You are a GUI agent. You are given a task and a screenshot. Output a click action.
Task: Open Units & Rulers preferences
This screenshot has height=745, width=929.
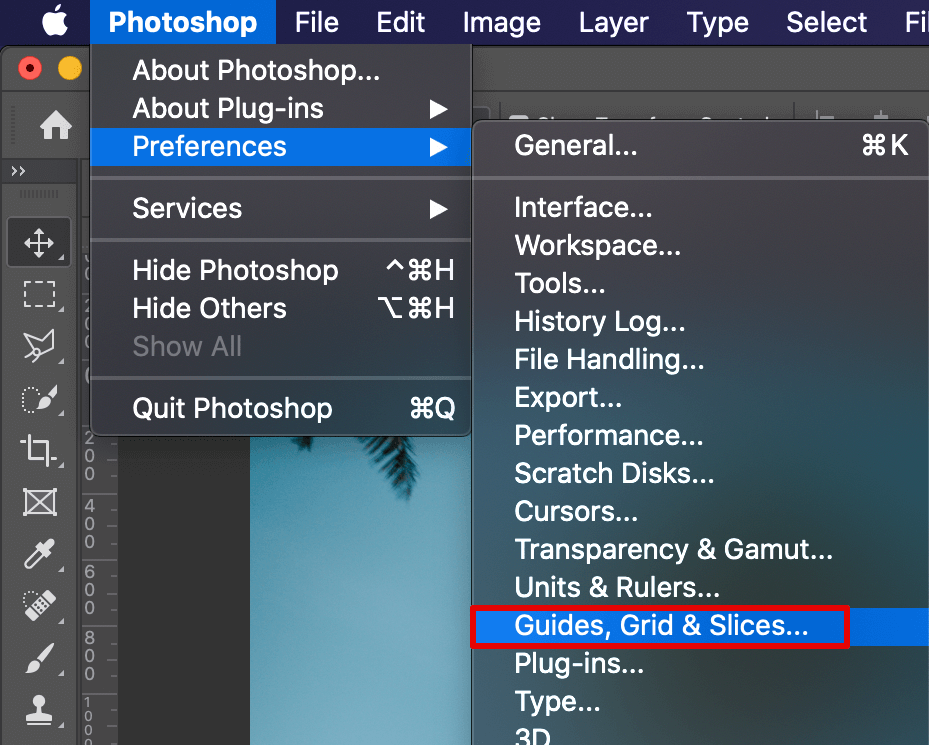click(616, 588)
